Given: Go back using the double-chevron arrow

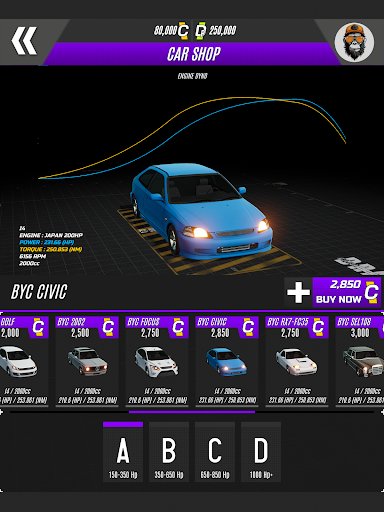Looking at the screenshot, I should point(24,41).
